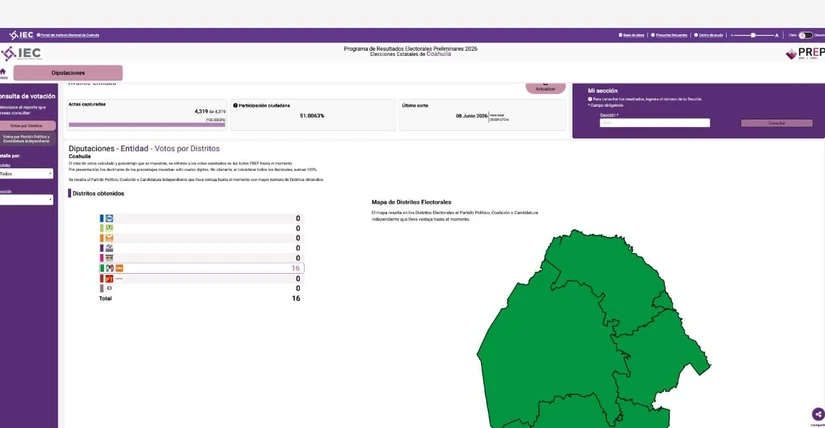Click the Participación ciudadana info icon
The image size is (825, 428).
(x=235, y=105)
